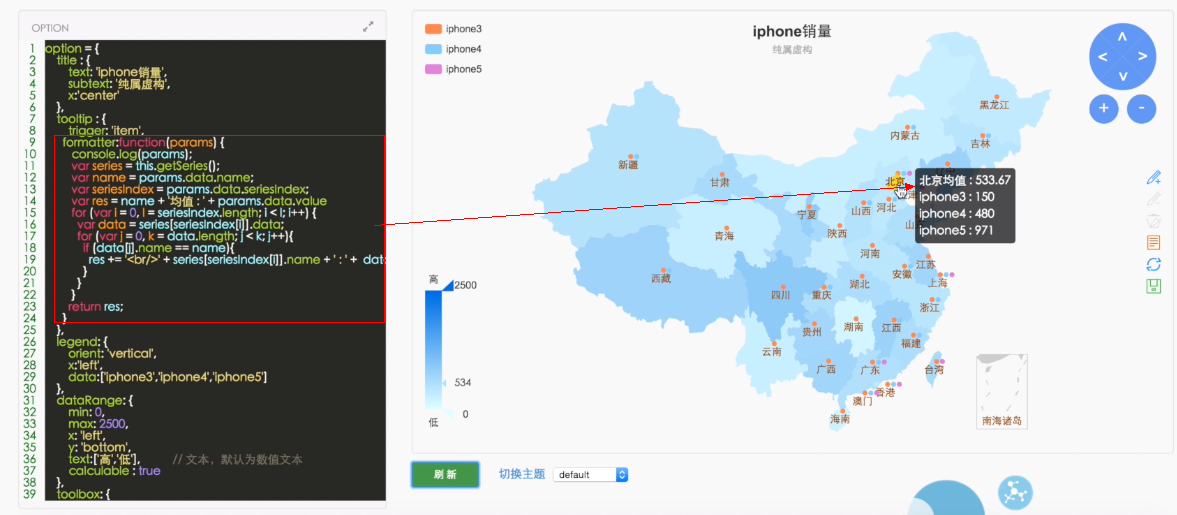The image size is (1177, 515).
Task: Activate the mark line pencil tool
Action: click(1154, 178)
